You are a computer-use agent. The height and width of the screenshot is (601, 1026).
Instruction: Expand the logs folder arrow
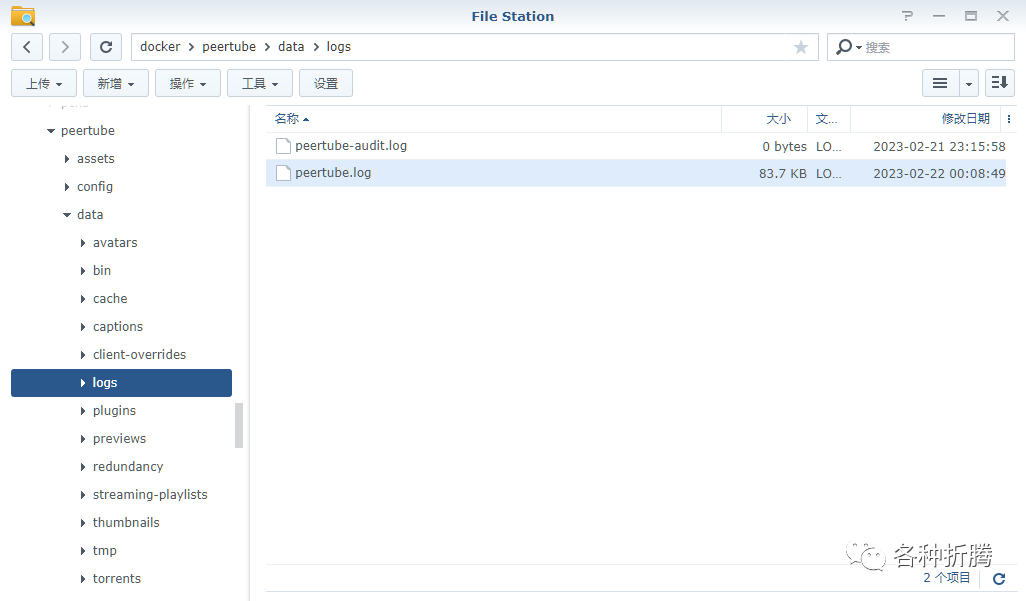(82, 383)
